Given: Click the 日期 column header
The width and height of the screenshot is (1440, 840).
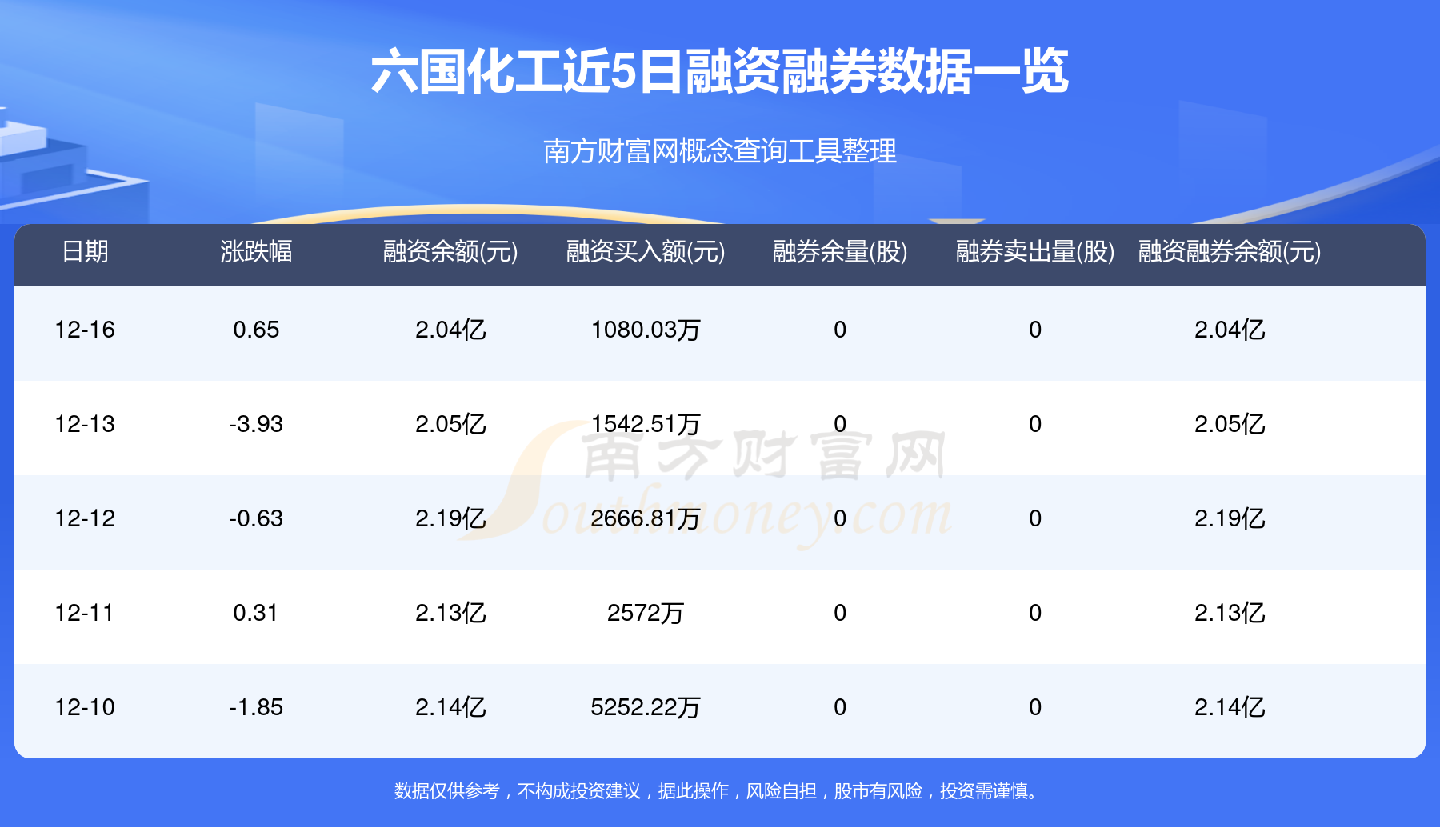Looking at the screenshot, I should click(85, 252).
